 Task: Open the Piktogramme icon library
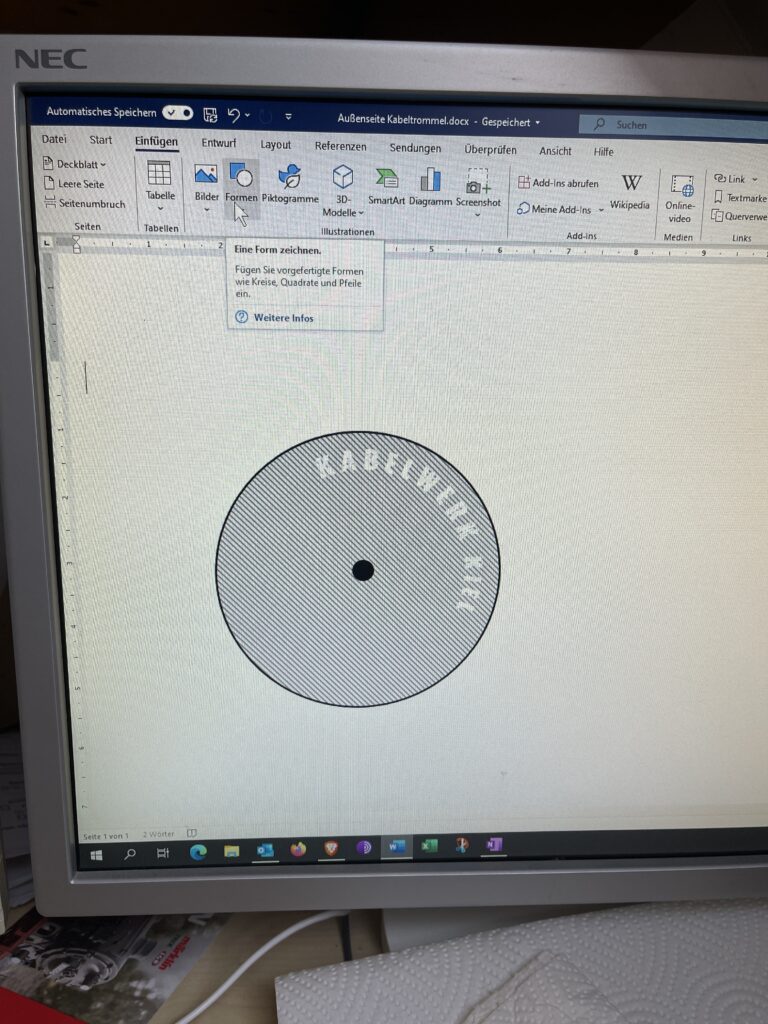tap(290, 184)
